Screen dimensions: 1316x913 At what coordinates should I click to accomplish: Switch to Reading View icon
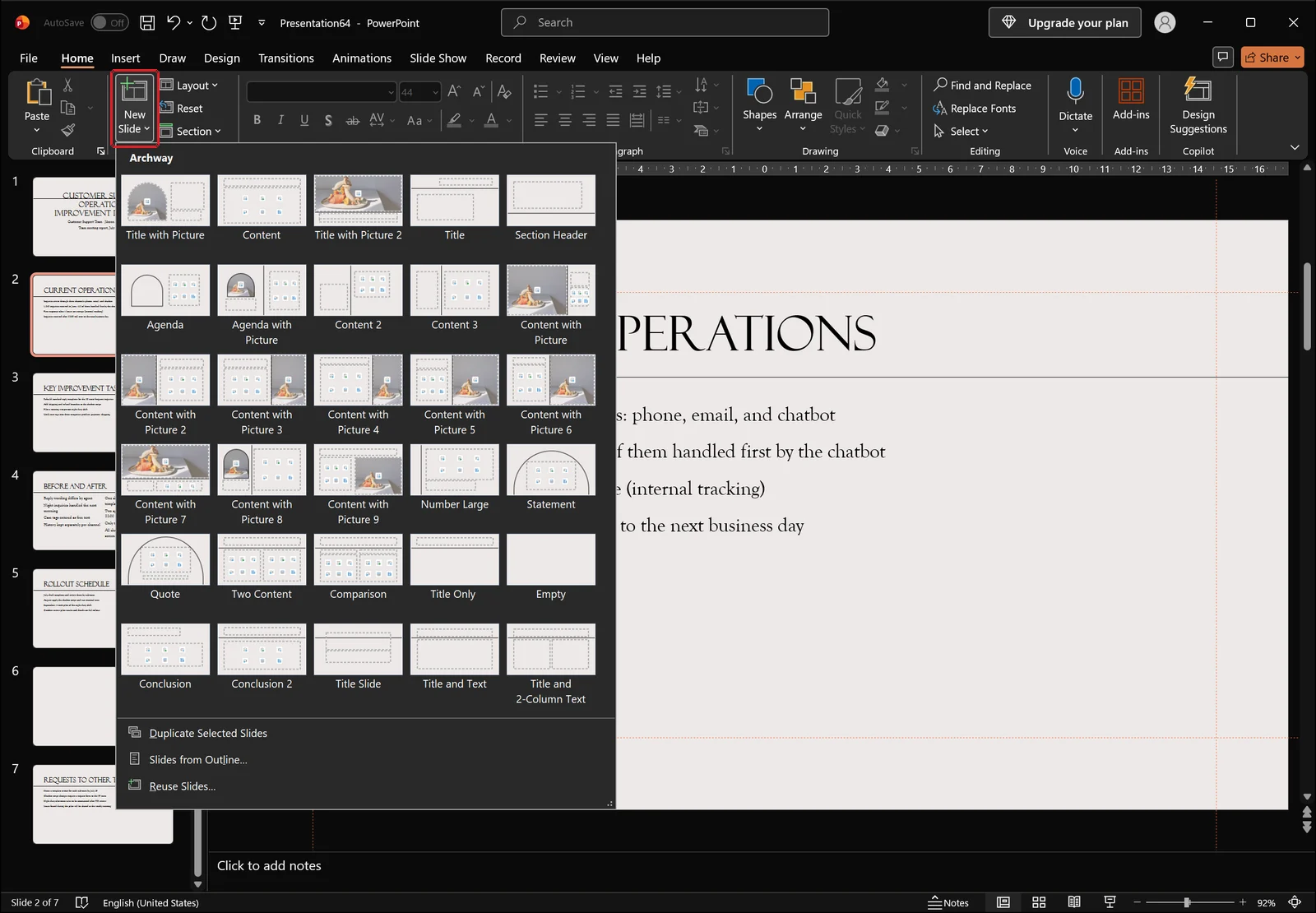1074,902
